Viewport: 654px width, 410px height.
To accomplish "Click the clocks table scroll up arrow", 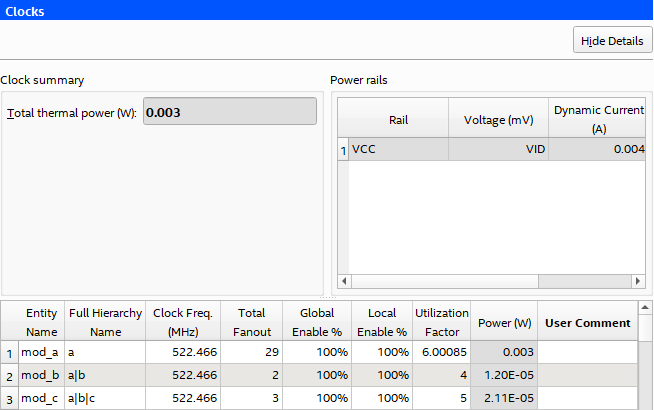I will click(x=646, y=308).
